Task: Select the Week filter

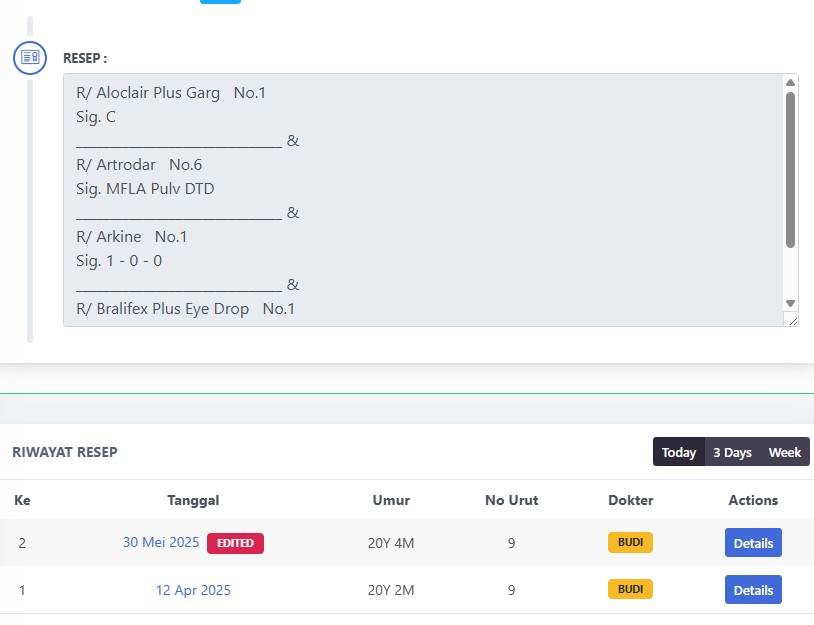Action: point(784,452)
